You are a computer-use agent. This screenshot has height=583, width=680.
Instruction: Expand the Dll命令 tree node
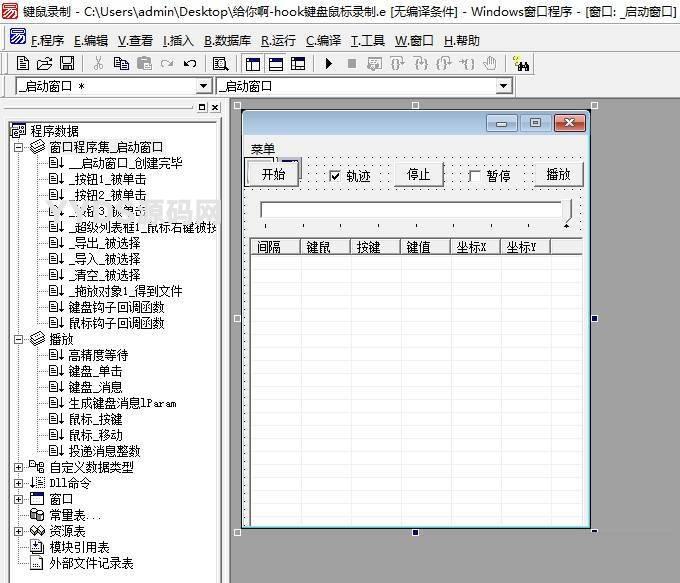[x=18, y=483]
